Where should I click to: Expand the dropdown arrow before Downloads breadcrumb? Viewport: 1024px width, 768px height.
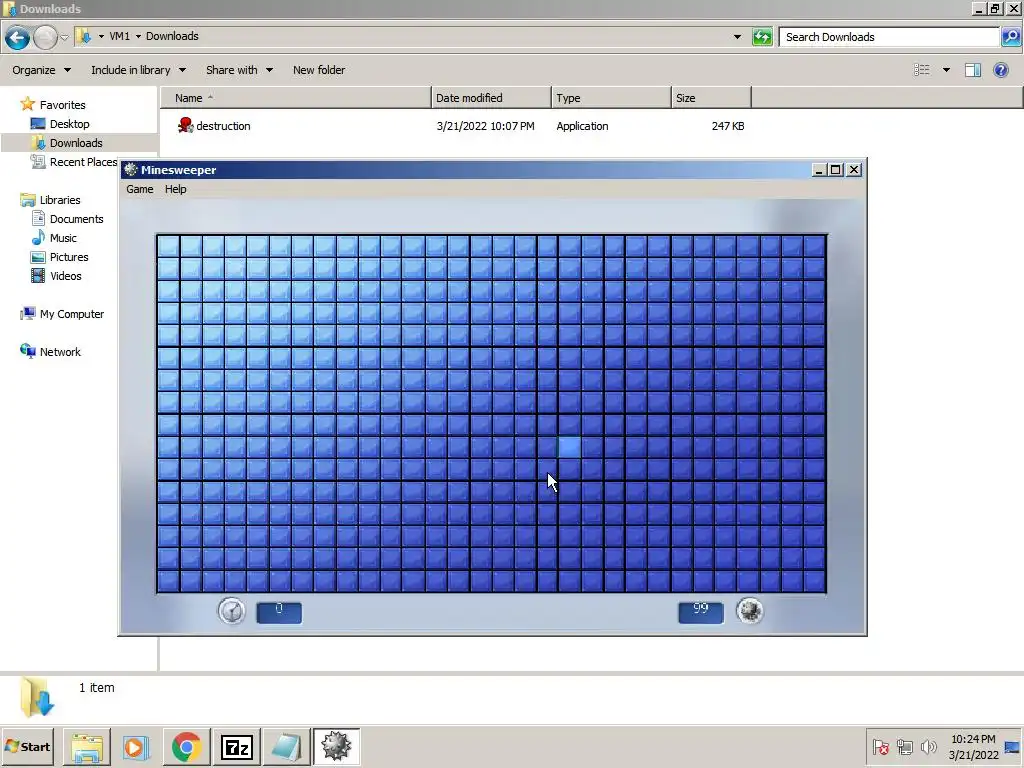click(138, 37)
